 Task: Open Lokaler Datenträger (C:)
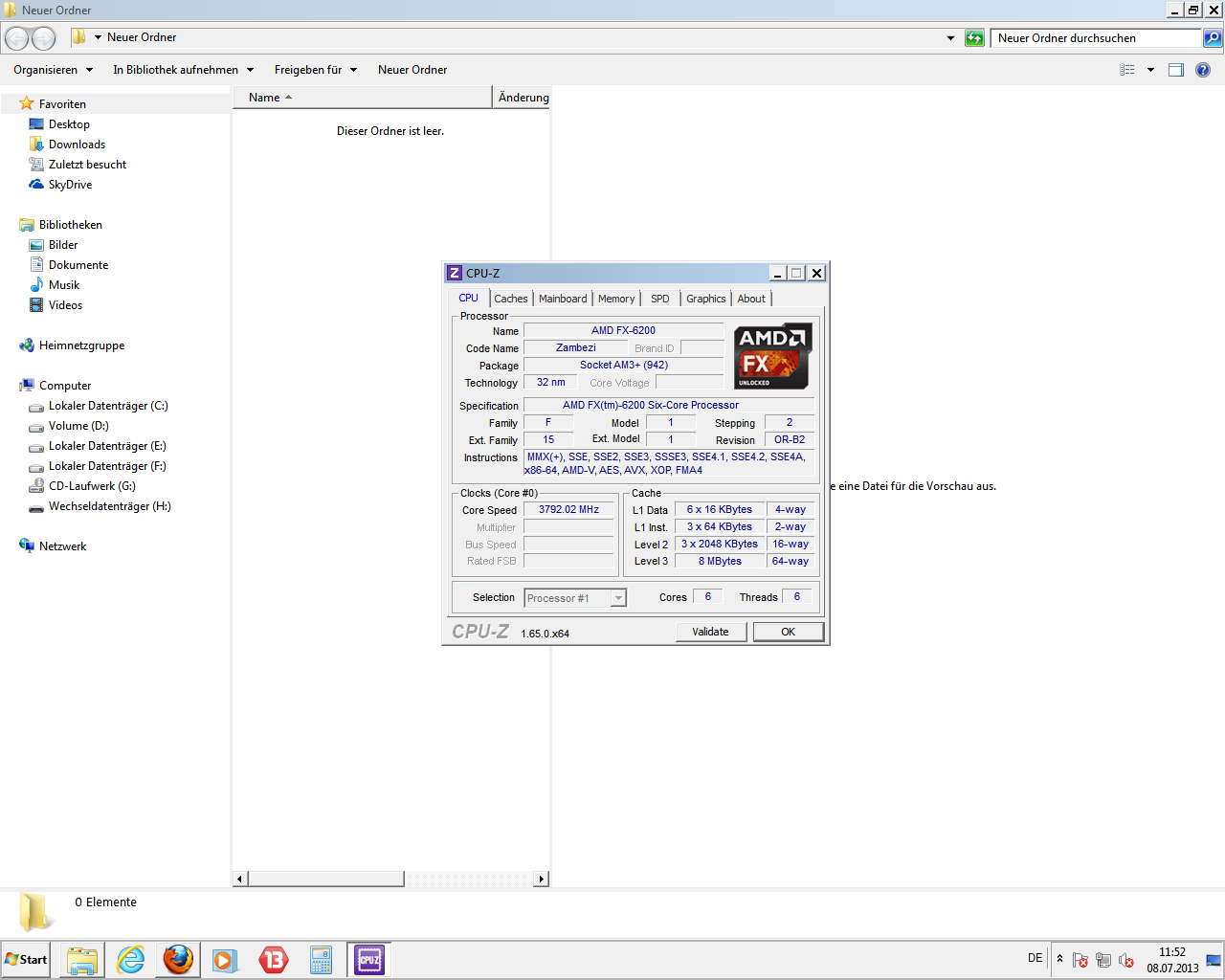pyautogui.click(x=108, y=406)
